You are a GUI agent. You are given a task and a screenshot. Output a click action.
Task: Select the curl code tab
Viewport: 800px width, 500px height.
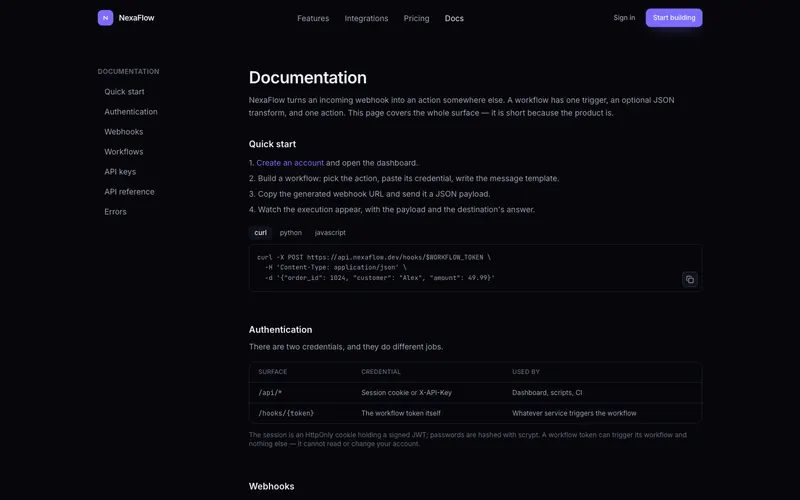coord(261,233)
